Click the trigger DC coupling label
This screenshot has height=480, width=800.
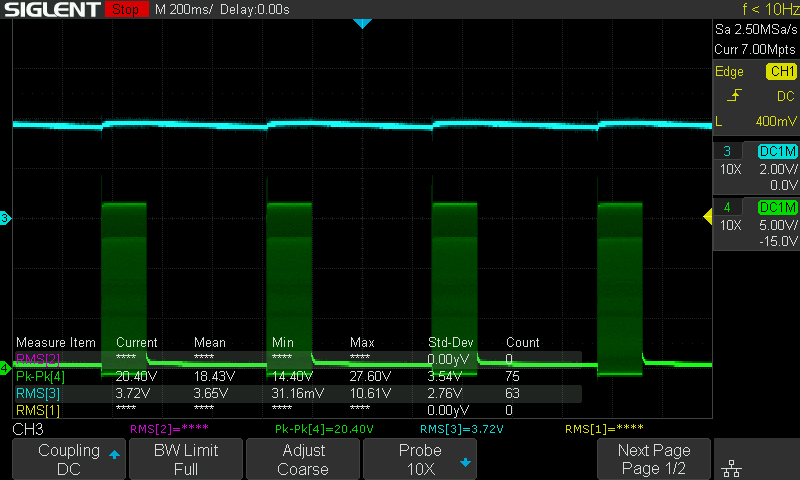click(785, 96)
